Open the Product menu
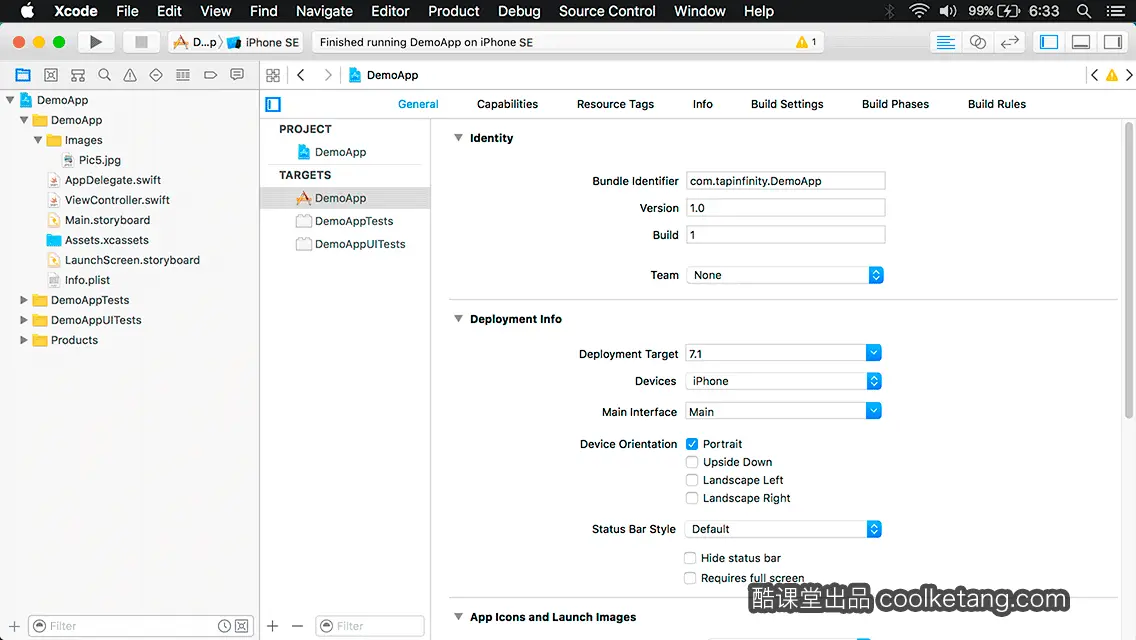The width and height of the screenshot is (1136, 640). point(454,11)
